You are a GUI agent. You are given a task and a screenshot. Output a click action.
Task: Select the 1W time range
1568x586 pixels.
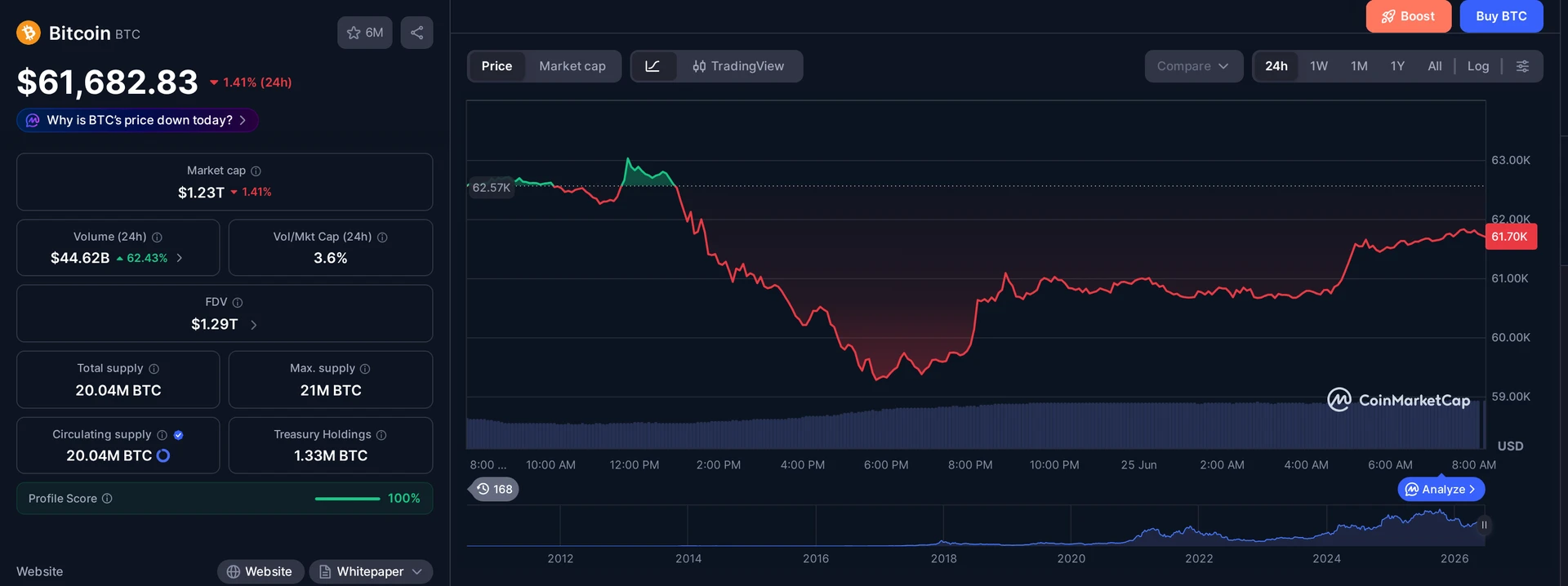(1319, 66)
